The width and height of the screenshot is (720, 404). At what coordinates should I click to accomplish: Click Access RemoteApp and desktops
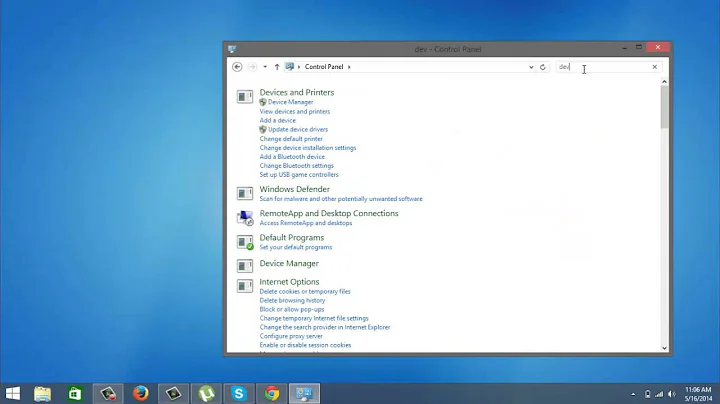click(x=306, y=223)
